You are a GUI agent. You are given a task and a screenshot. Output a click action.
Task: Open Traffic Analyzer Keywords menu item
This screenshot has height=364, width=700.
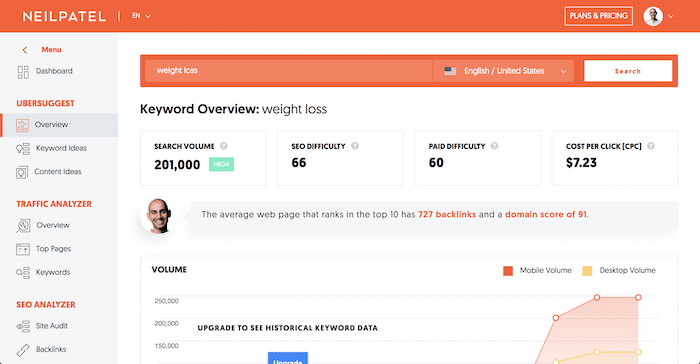(x=53, y=272)
